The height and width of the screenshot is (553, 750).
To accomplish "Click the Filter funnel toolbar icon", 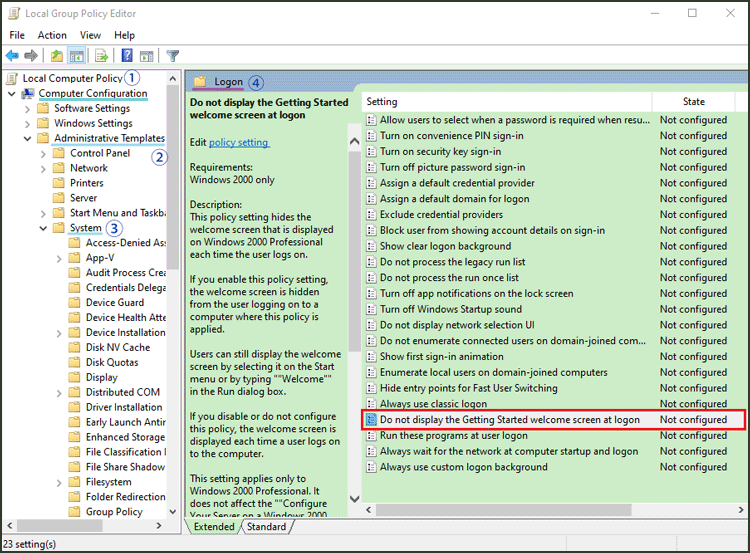I will [x=172, y=56].
